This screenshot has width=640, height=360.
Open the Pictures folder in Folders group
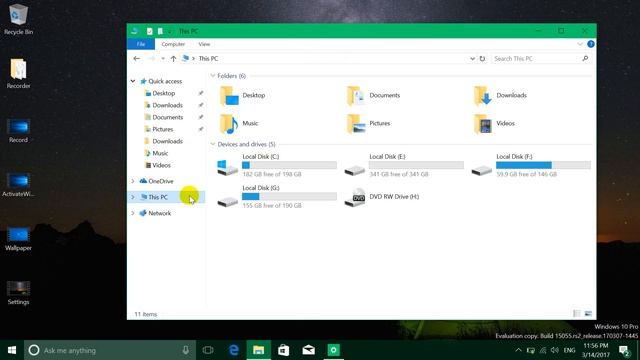click(x=369, y=123)
